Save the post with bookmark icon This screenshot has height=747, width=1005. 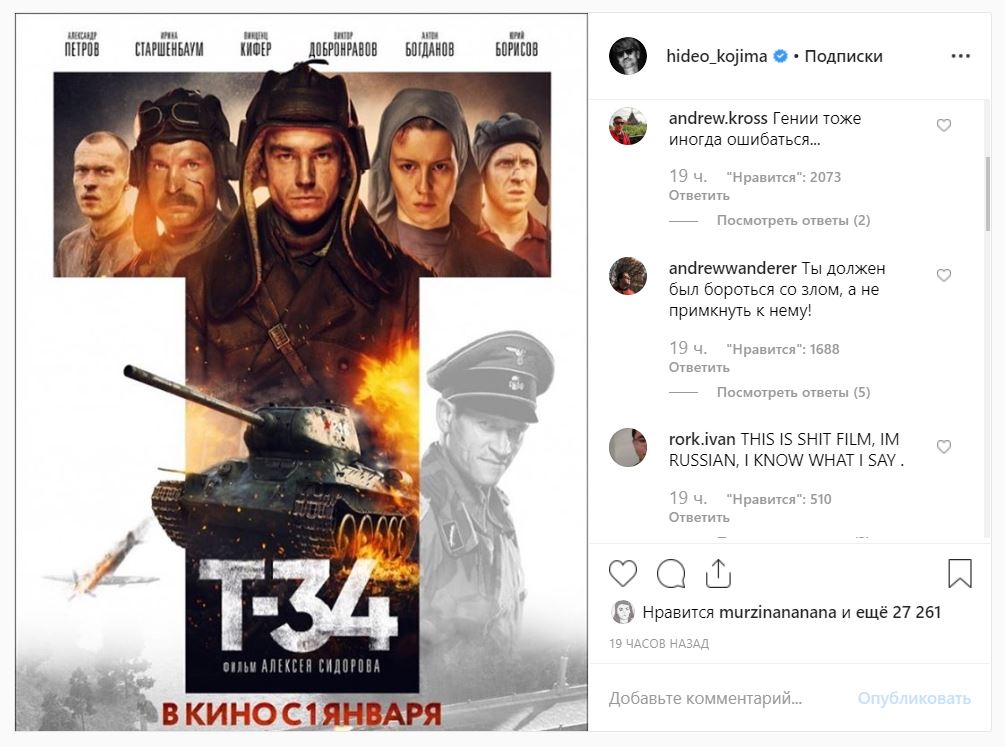click(959, 573)
